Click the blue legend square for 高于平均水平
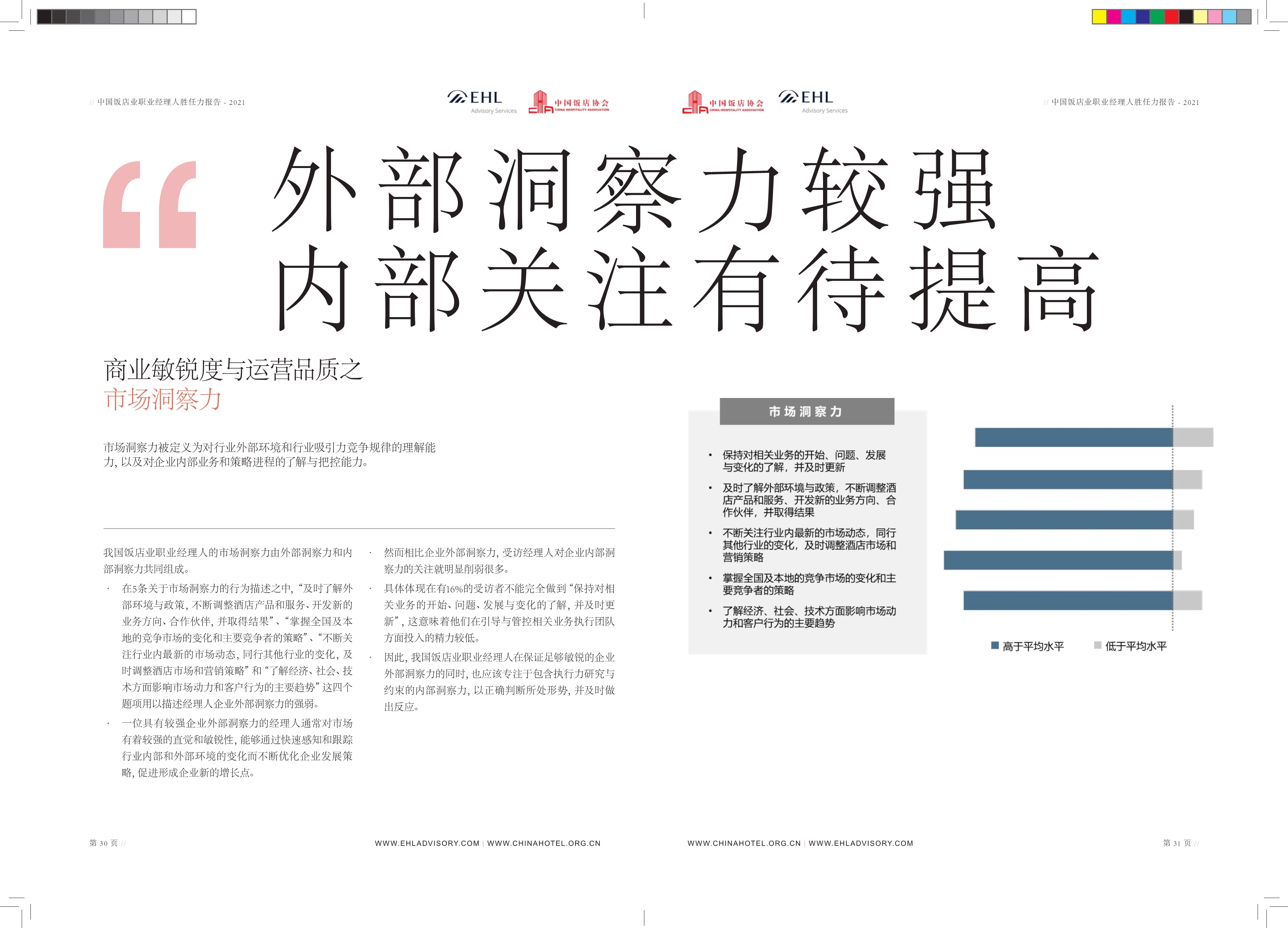1288x928 pixels. point(994,645)
